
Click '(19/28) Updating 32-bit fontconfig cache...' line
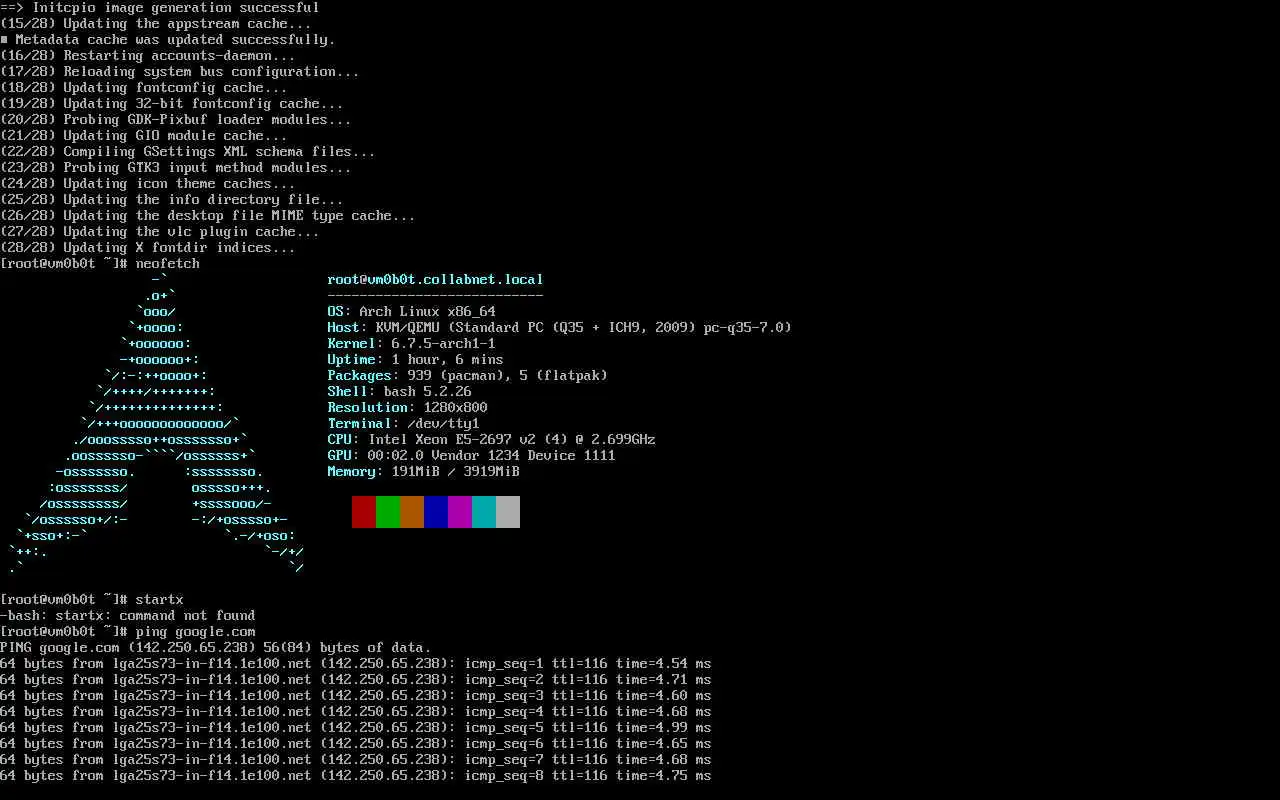(172, 104)
